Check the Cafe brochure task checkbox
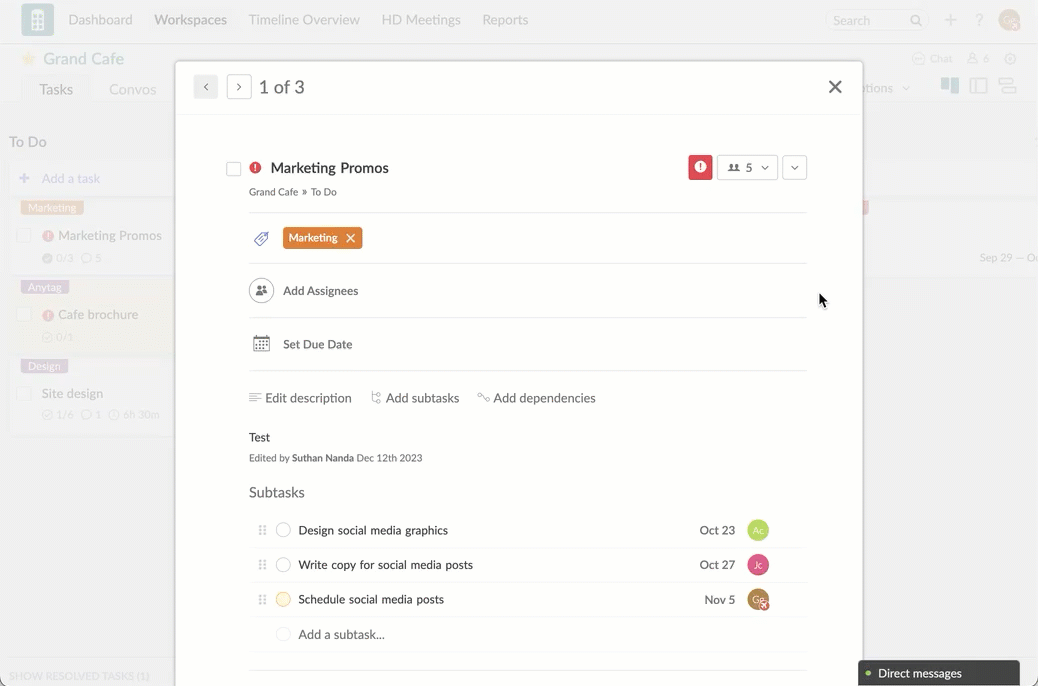1038x686 pixels. pyautogui.click(x=24, y=315)
